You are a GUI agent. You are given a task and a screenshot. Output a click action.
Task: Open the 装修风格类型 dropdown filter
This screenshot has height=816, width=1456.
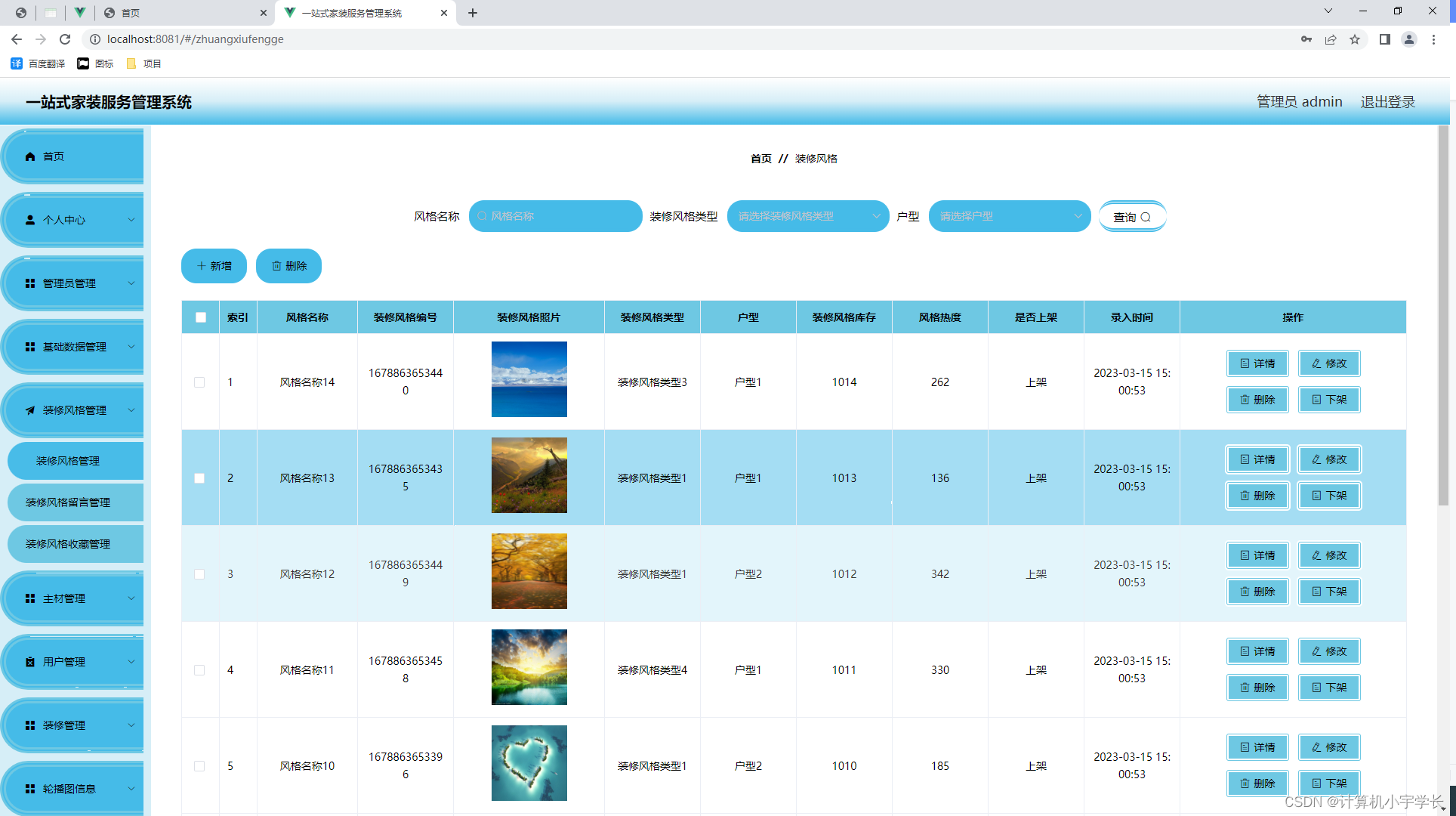pyautogui.click(x=807, y=216)
